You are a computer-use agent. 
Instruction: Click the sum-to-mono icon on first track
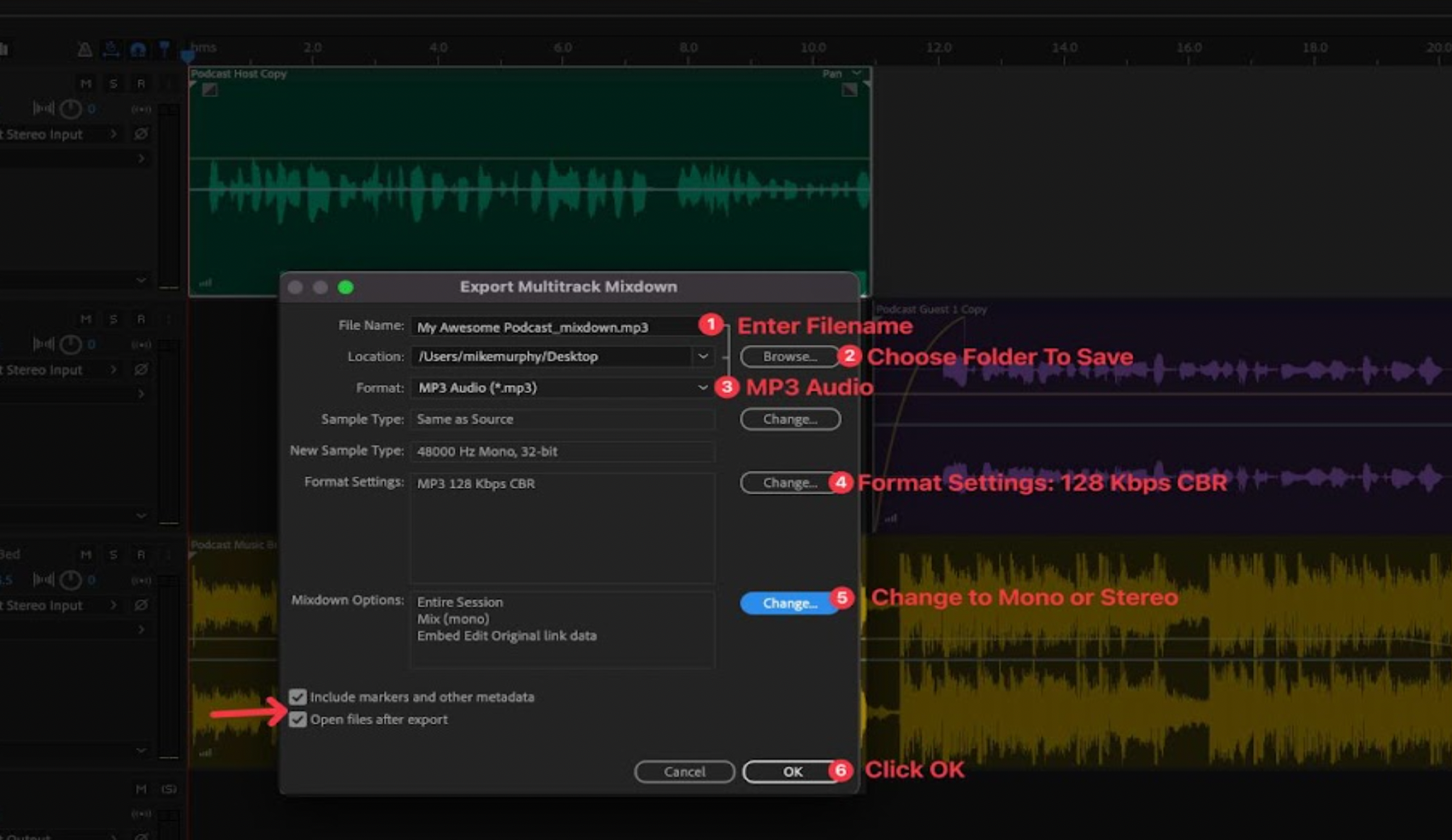pyautogui.click(x=141, y=108)
